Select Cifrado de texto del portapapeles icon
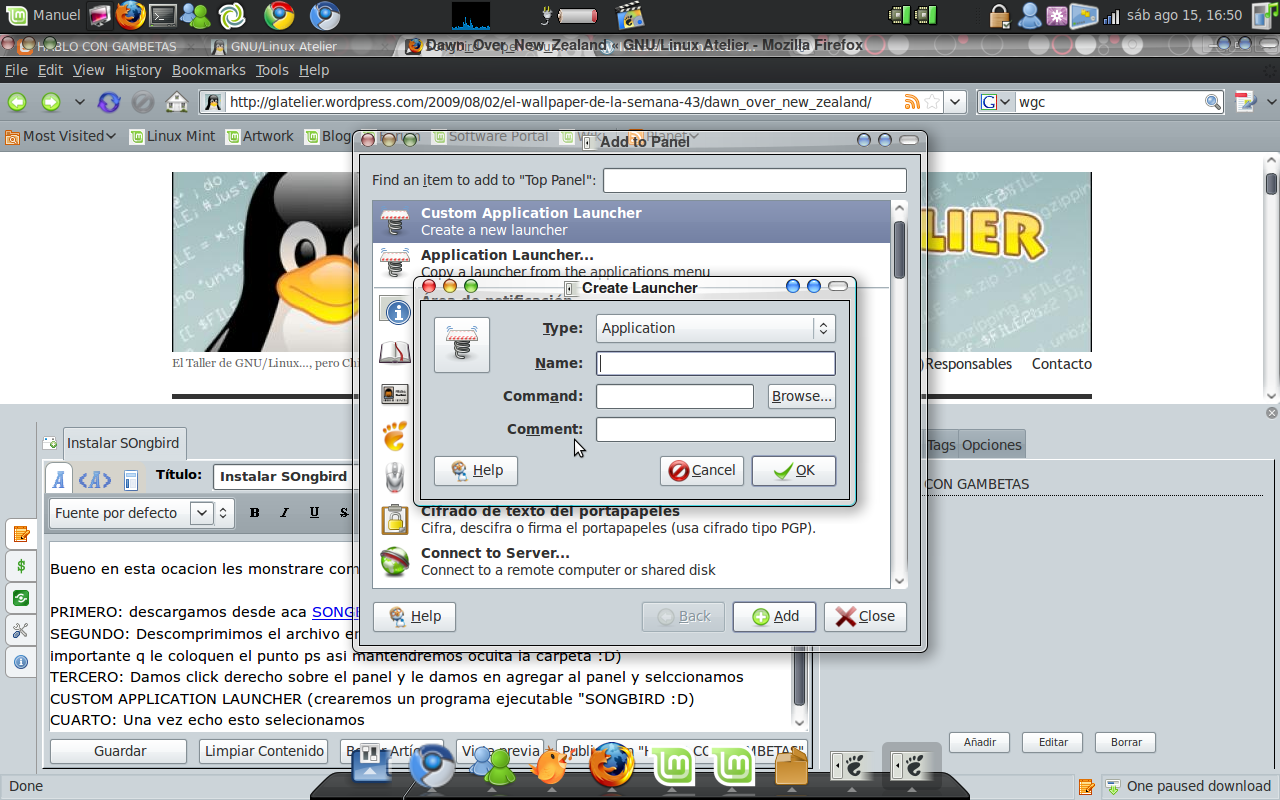Image resolution: width=1280 pixels, height=800 pixels. tap(395, 519)
